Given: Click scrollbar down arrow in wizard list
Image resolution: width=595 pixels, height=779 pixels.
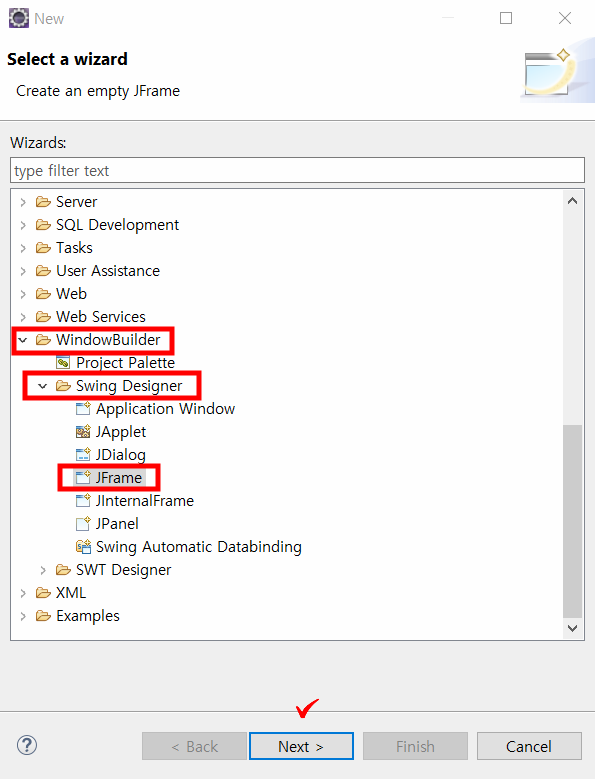Looking at the screenshot, I should 572,628.
